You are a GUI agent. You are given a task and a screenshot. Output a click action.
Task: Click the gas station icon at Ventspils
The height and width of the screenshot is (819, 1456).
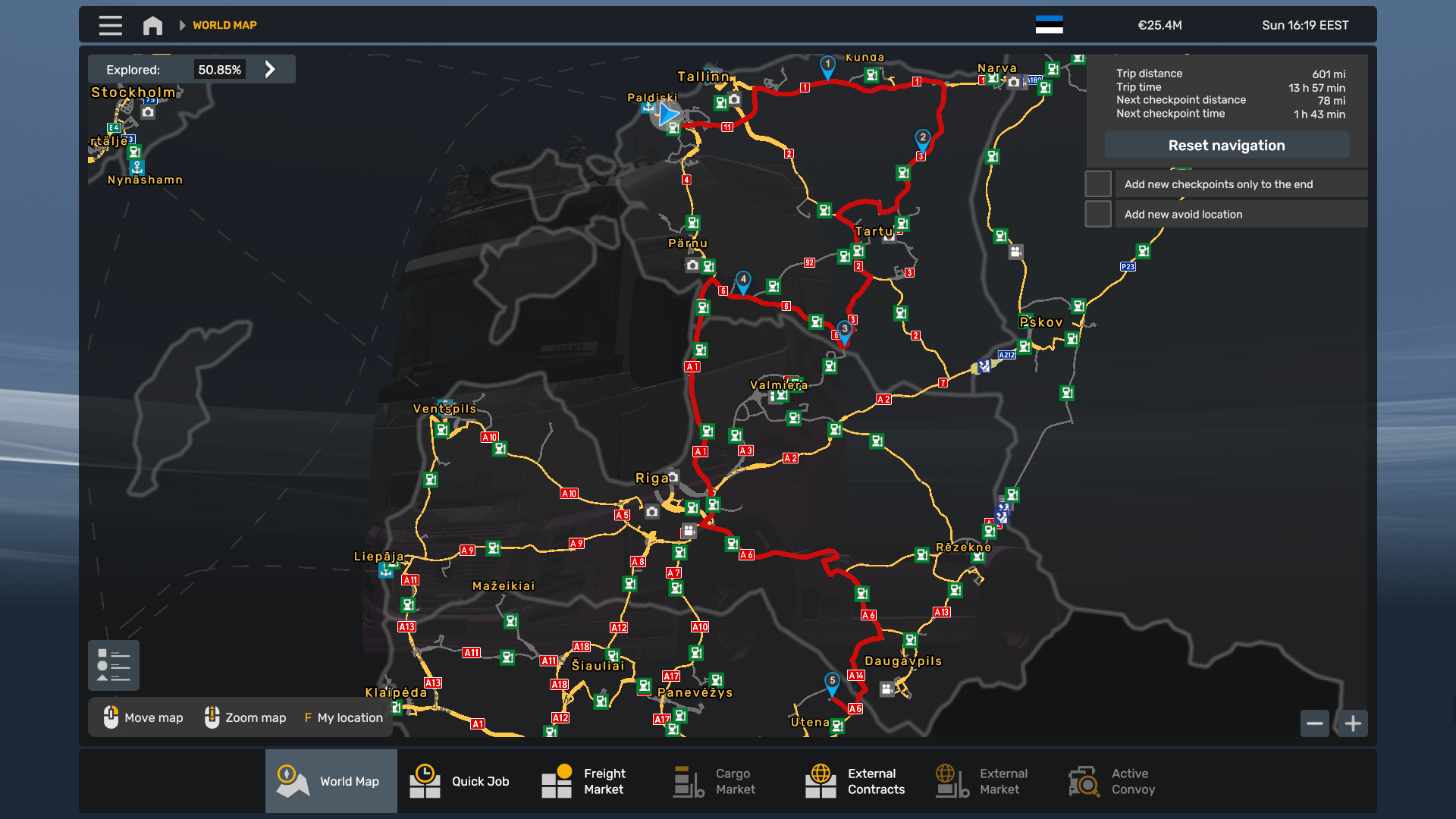point(442,430)
